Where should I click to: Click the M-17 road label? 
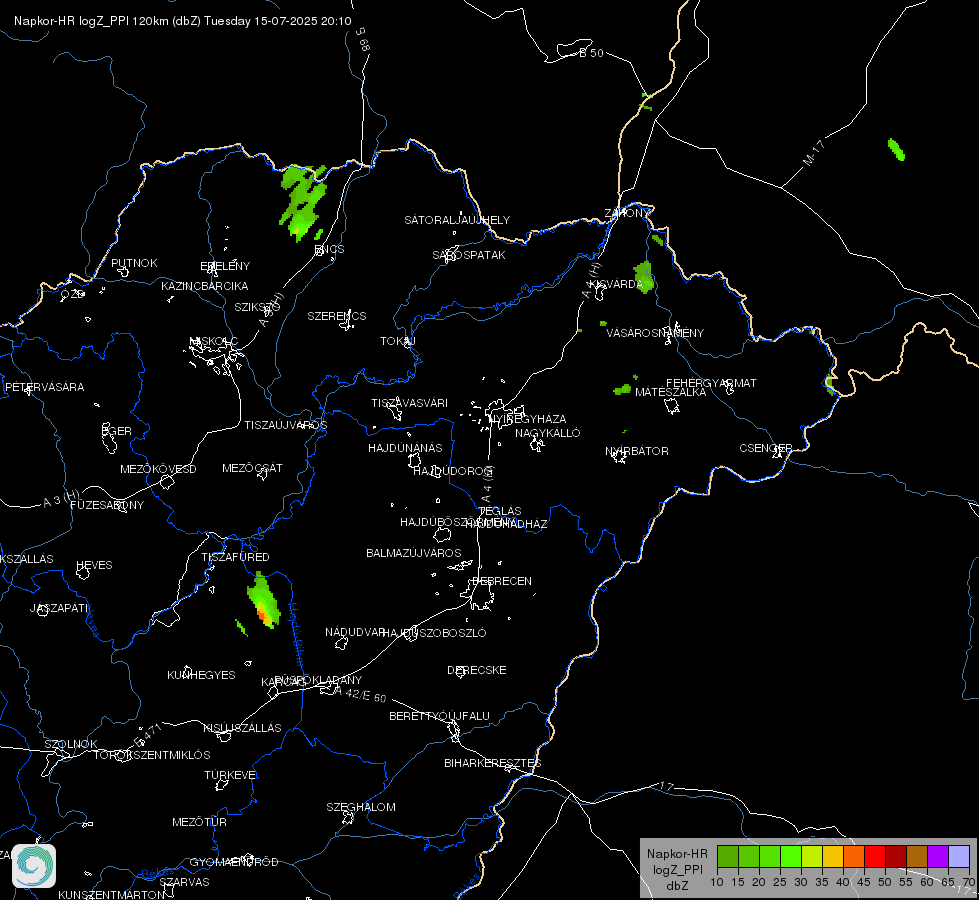tap(814, 152)
